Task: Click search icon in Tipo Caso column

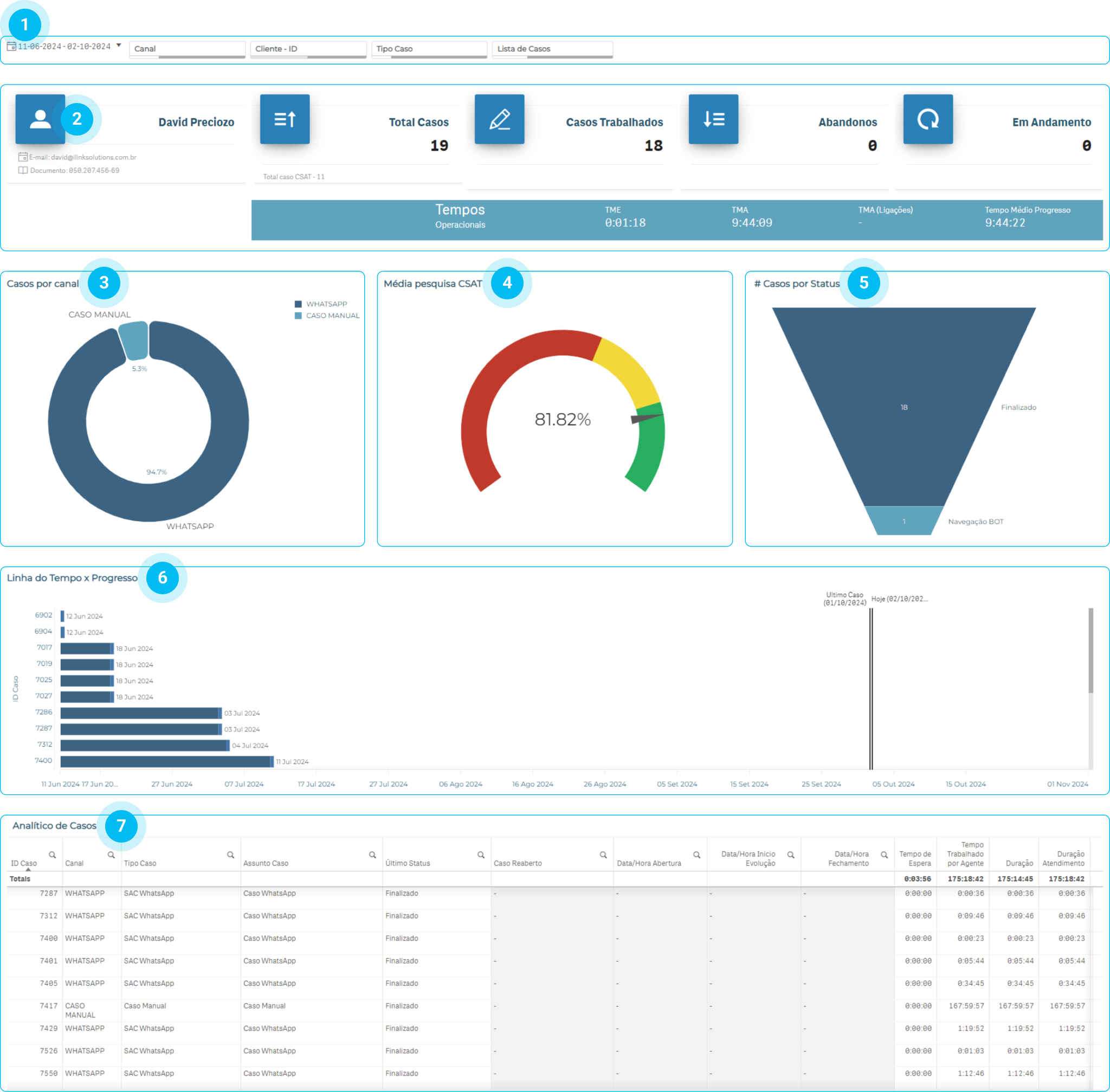Action: 230,855
